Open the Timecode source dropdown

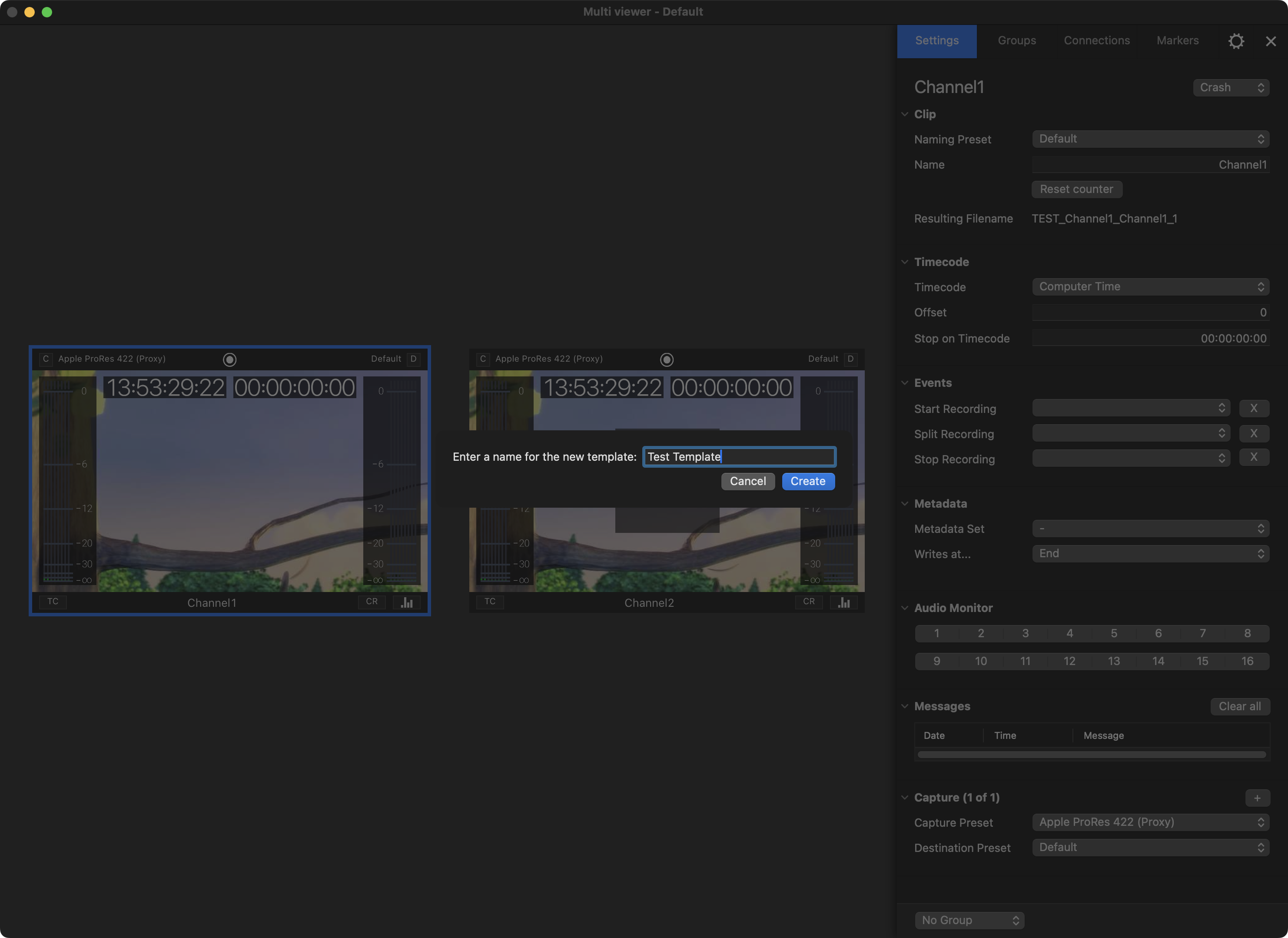pyautogui.click(x=1151, y=287)
